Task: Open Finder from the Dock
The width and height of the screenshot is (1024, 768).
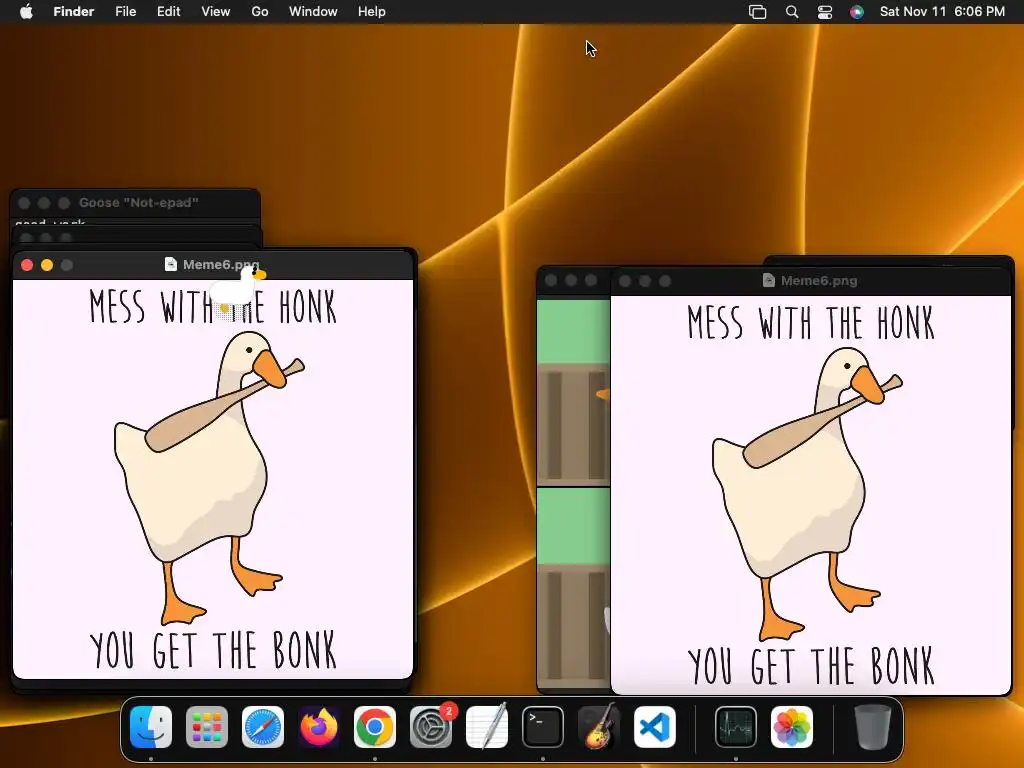Action: click(x=151, y=727)
